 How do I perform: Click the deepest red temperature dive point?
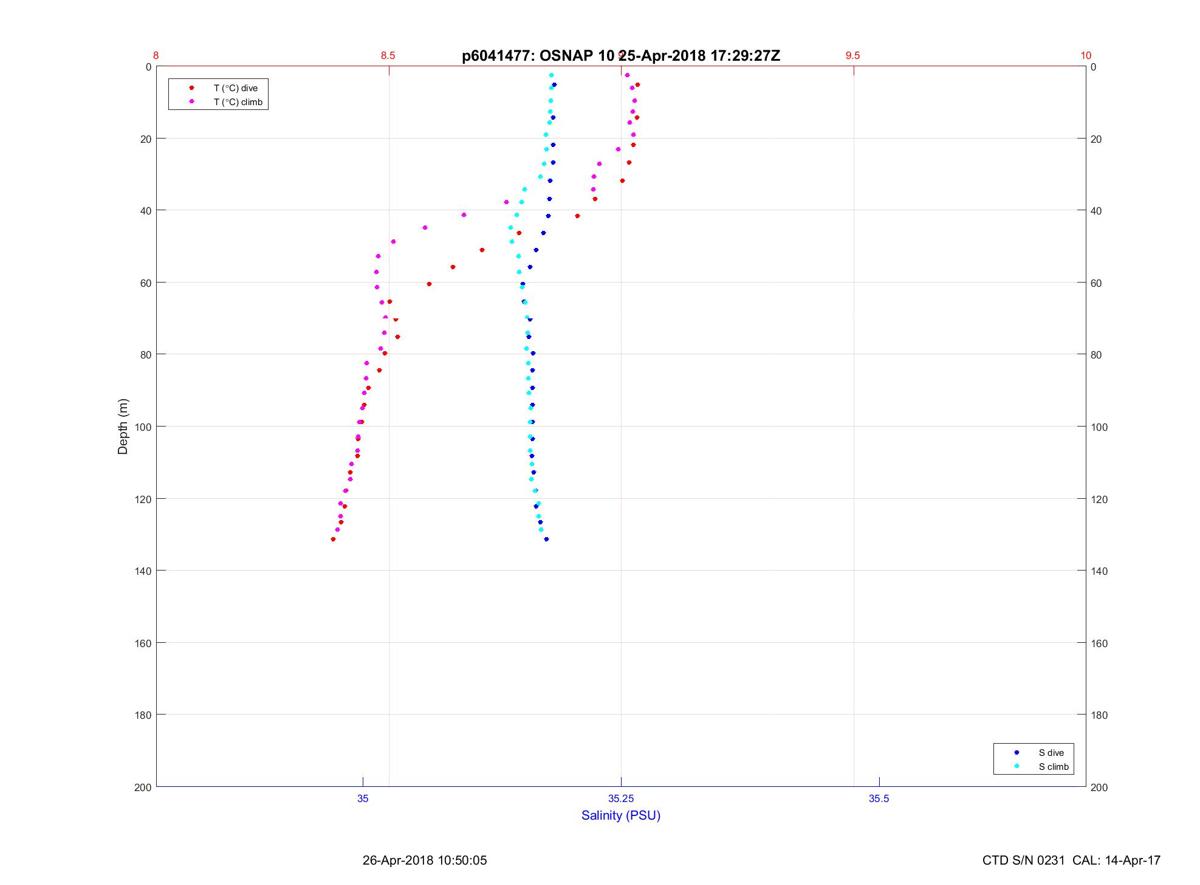point(333,539)
